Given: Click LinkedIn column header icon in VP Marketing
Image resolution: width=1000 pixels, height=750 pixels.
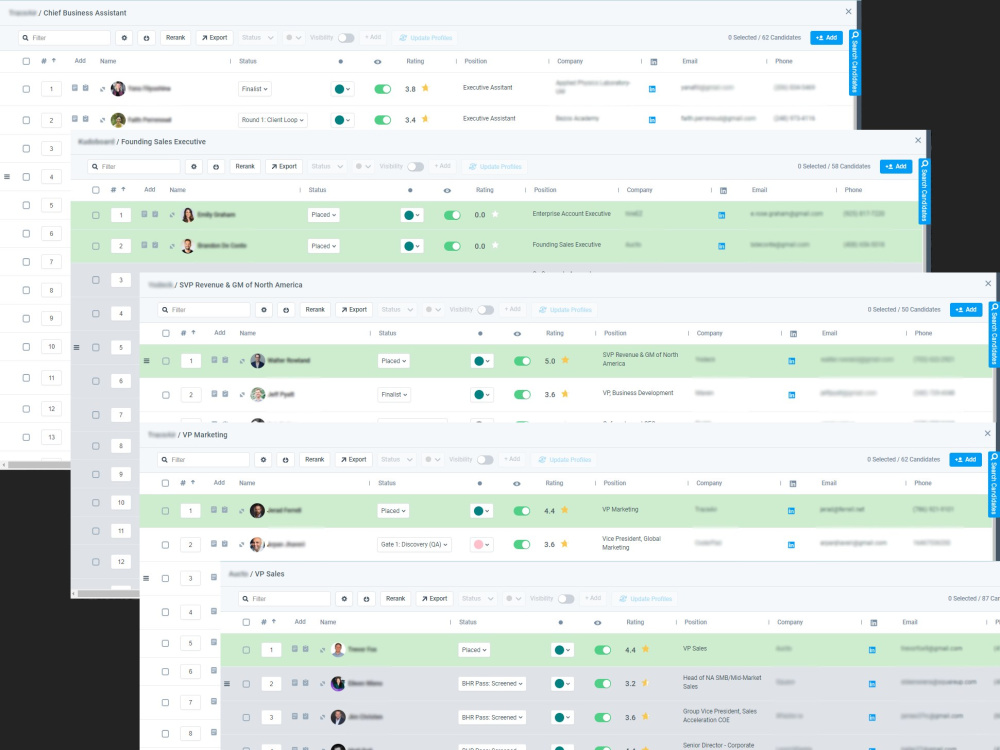Looking at the screenshot, I should (x=793, y=483).
